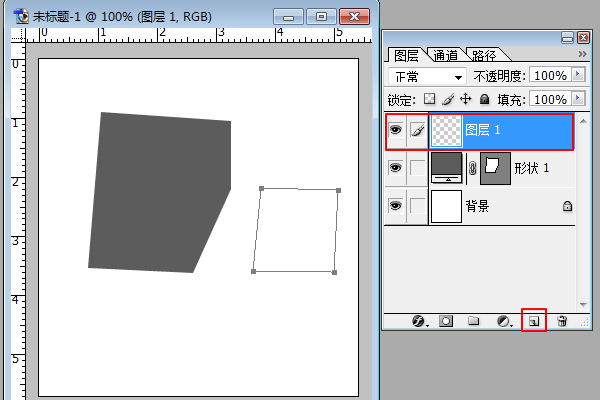Click top-right anchor point of path

tap(338, 190)
